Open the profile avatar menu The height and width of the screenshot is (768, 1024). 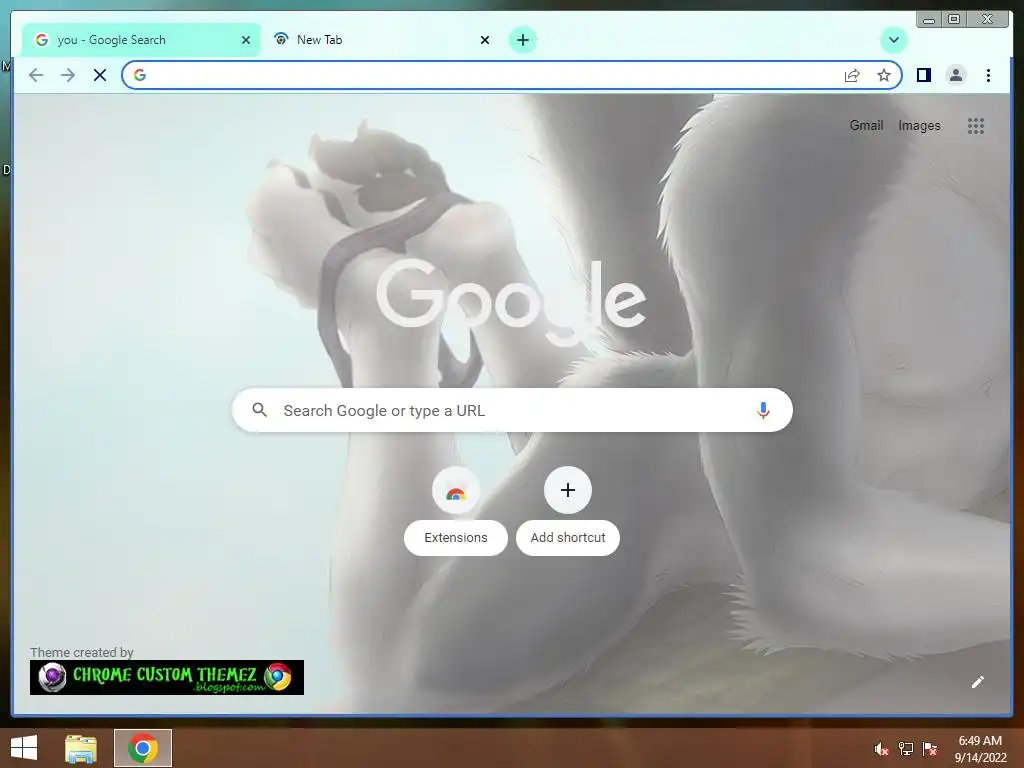pyautogui.click(x=955, y=75)
